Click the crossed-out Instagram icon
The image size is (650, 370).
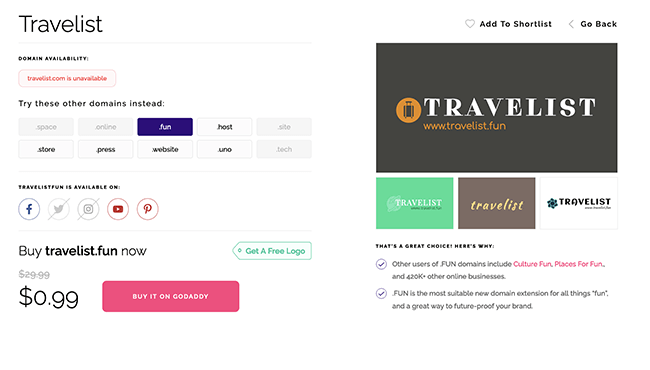88,209
